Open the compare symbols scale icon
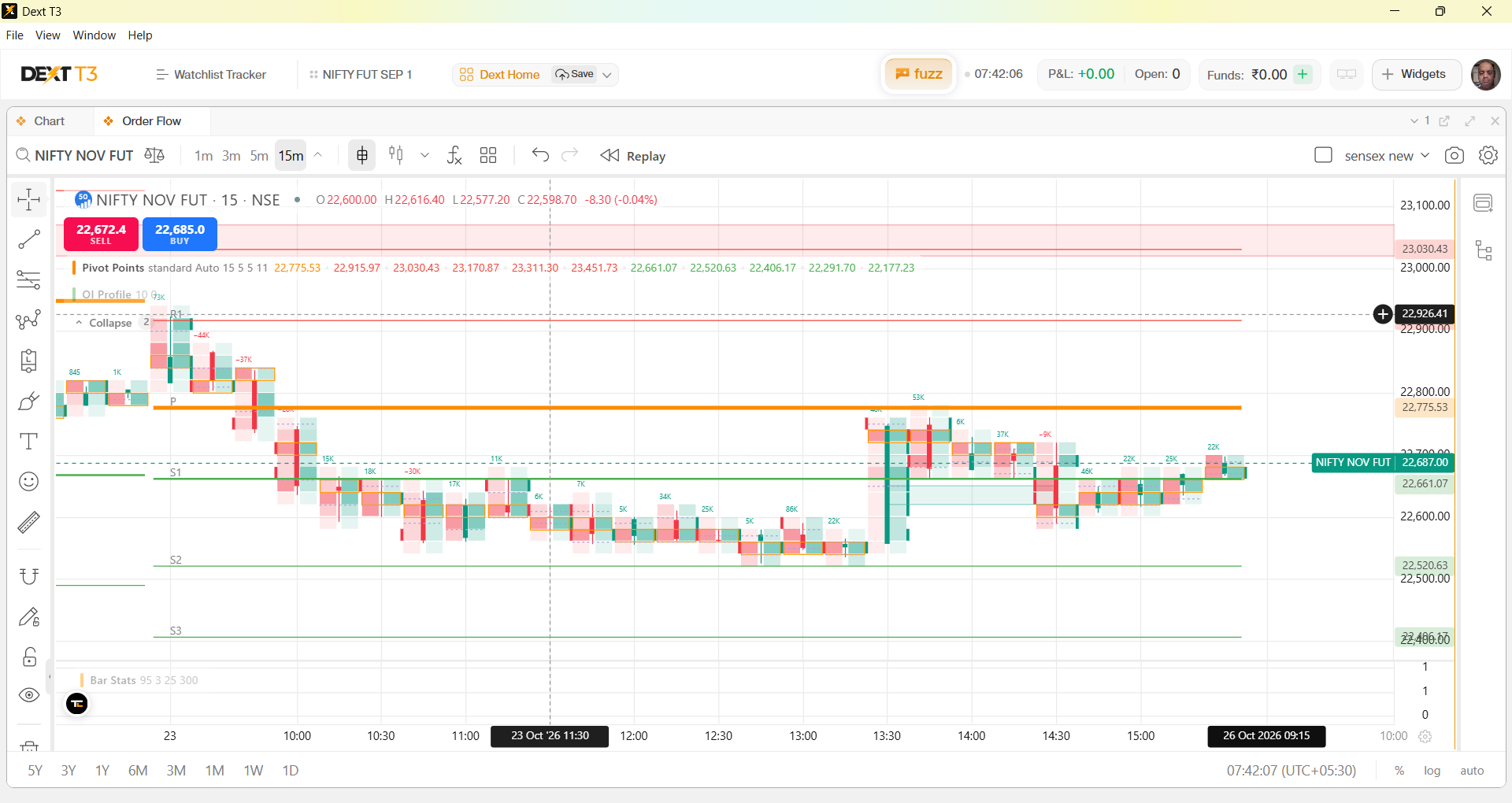The image size is (1512, 803). 154,156
